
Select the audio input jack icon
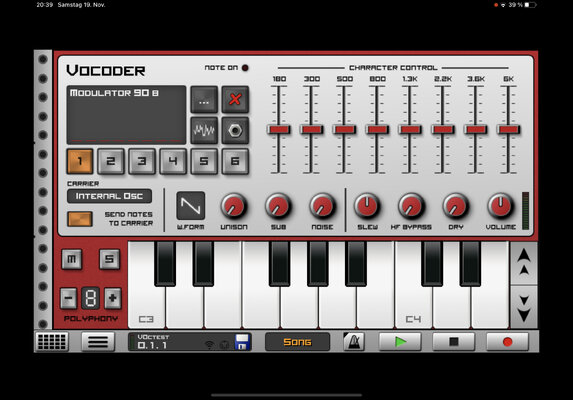pyautogui.click(x=235, y=130)
